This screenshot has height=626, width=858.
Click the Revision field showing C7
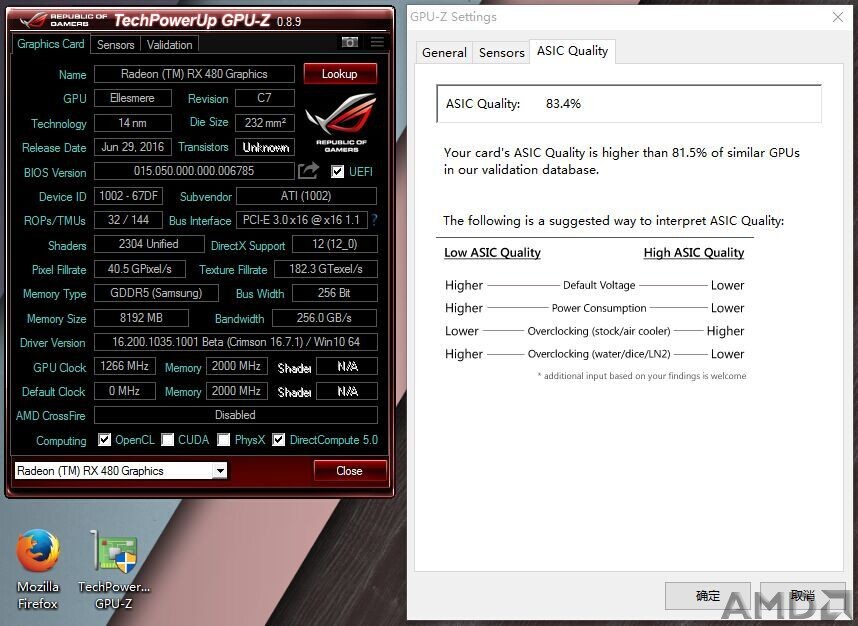tap(264, 98)
